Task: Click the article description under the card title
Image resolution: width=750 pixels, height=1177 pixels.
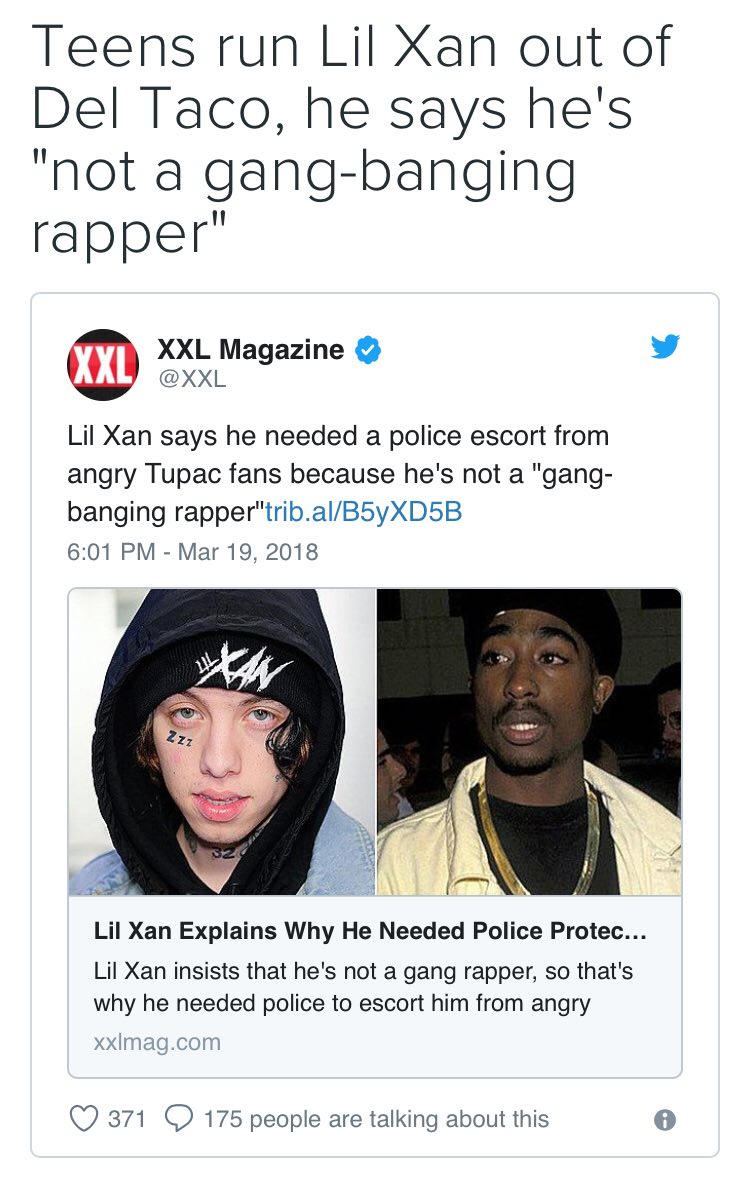Action: (x=363, y=987)
